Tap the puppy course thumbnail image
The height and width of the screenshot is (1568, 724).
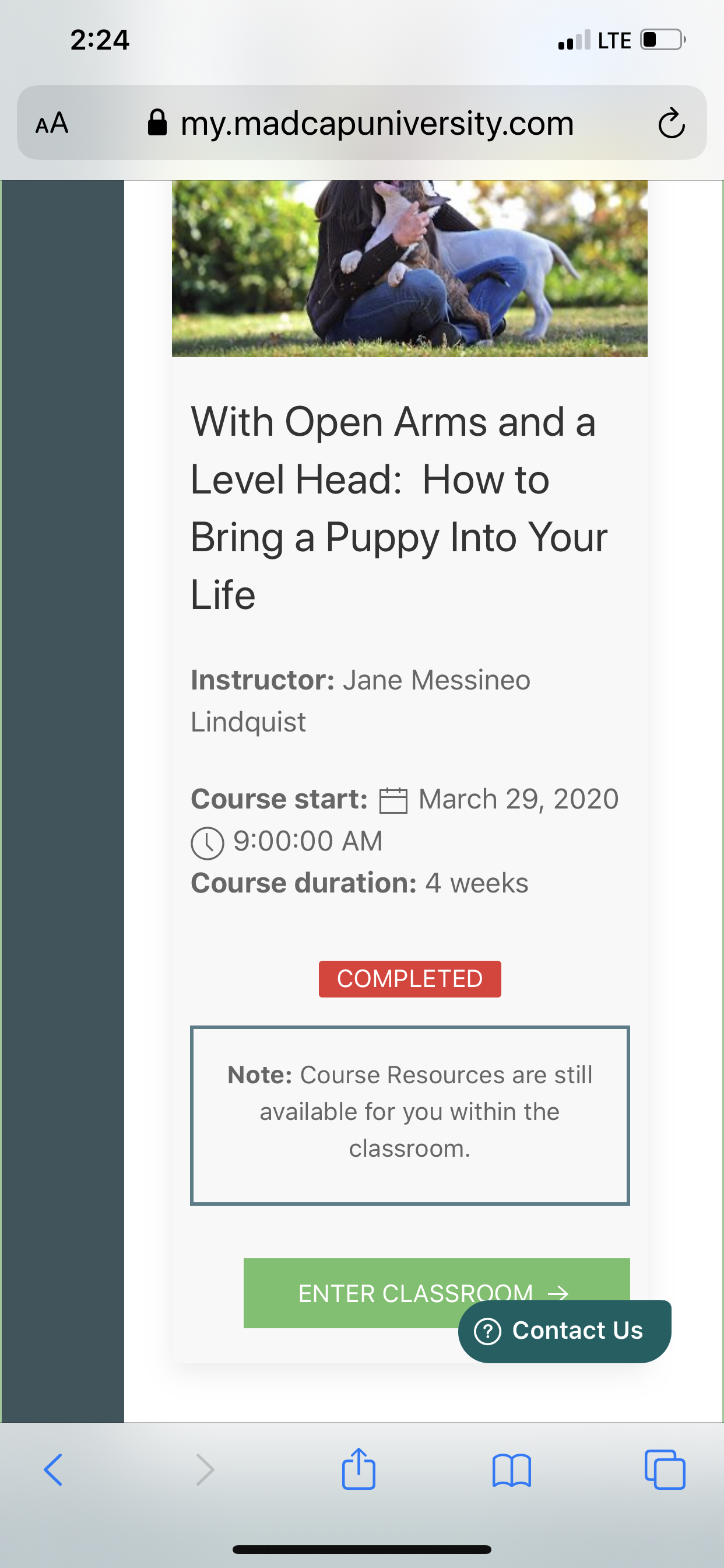click(x=409, y=268)
